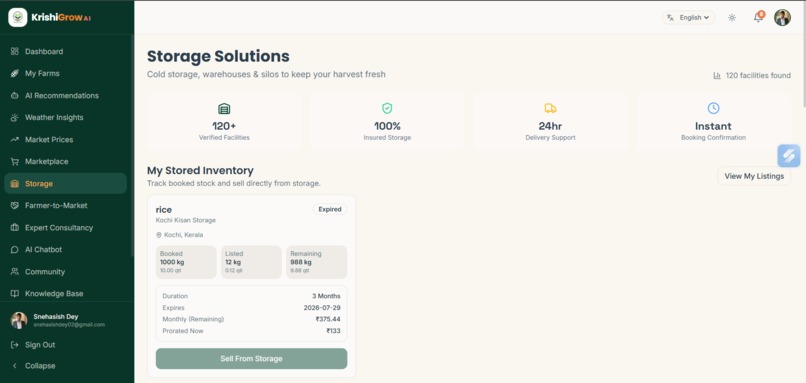The image size is (806, 383).
Task: Click View My Listings button
Action: pos(754,176)
